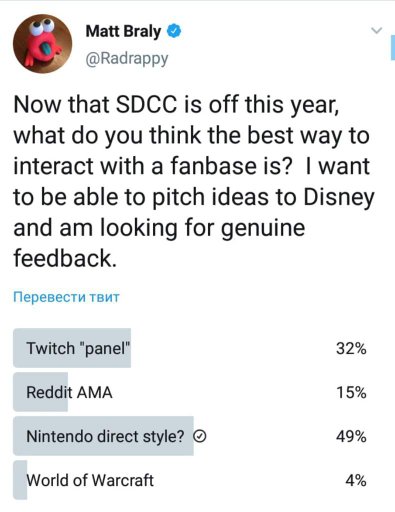Click the small World of Warcraft result bar
This screenshot has height=512, width=395.
coord(20,480)
